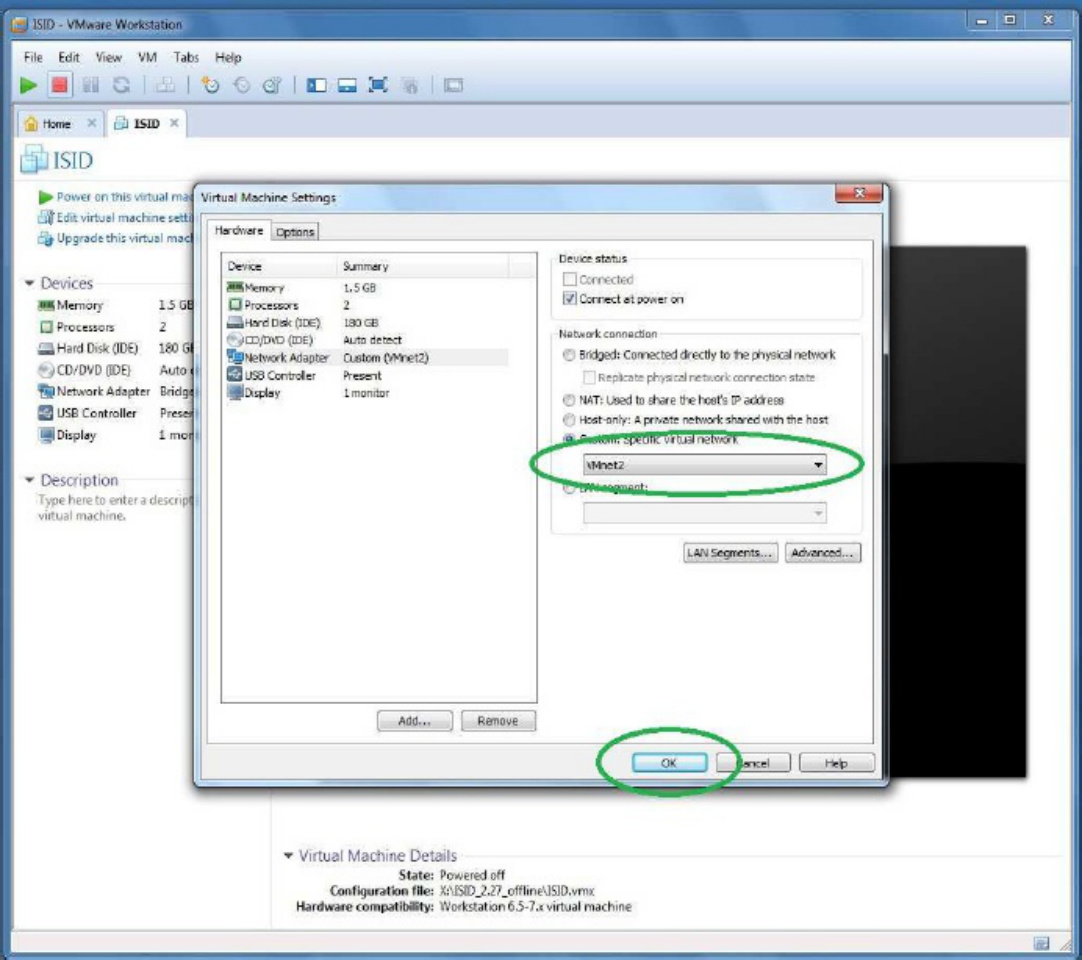This screenshot has height=960, width=1082.
Task: Collapse the Virtual Machine Details section
Action: (288, 856)
